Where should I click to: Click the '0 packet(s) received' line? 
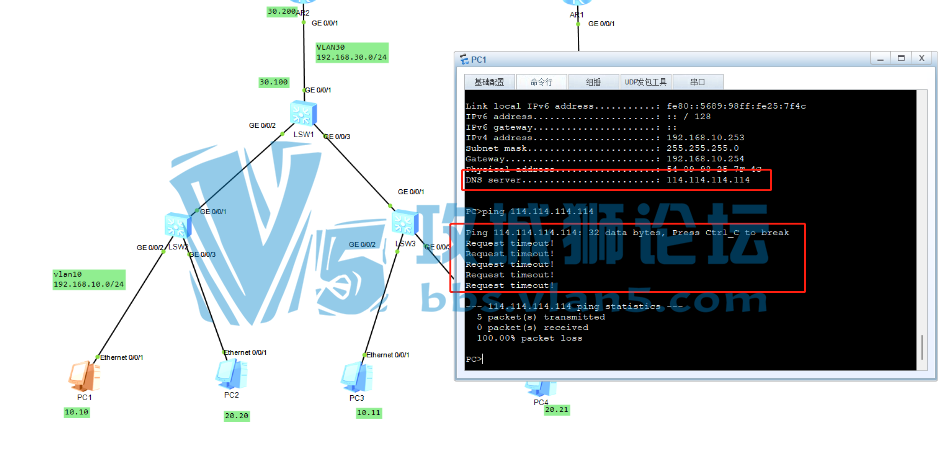click(532, 328)
